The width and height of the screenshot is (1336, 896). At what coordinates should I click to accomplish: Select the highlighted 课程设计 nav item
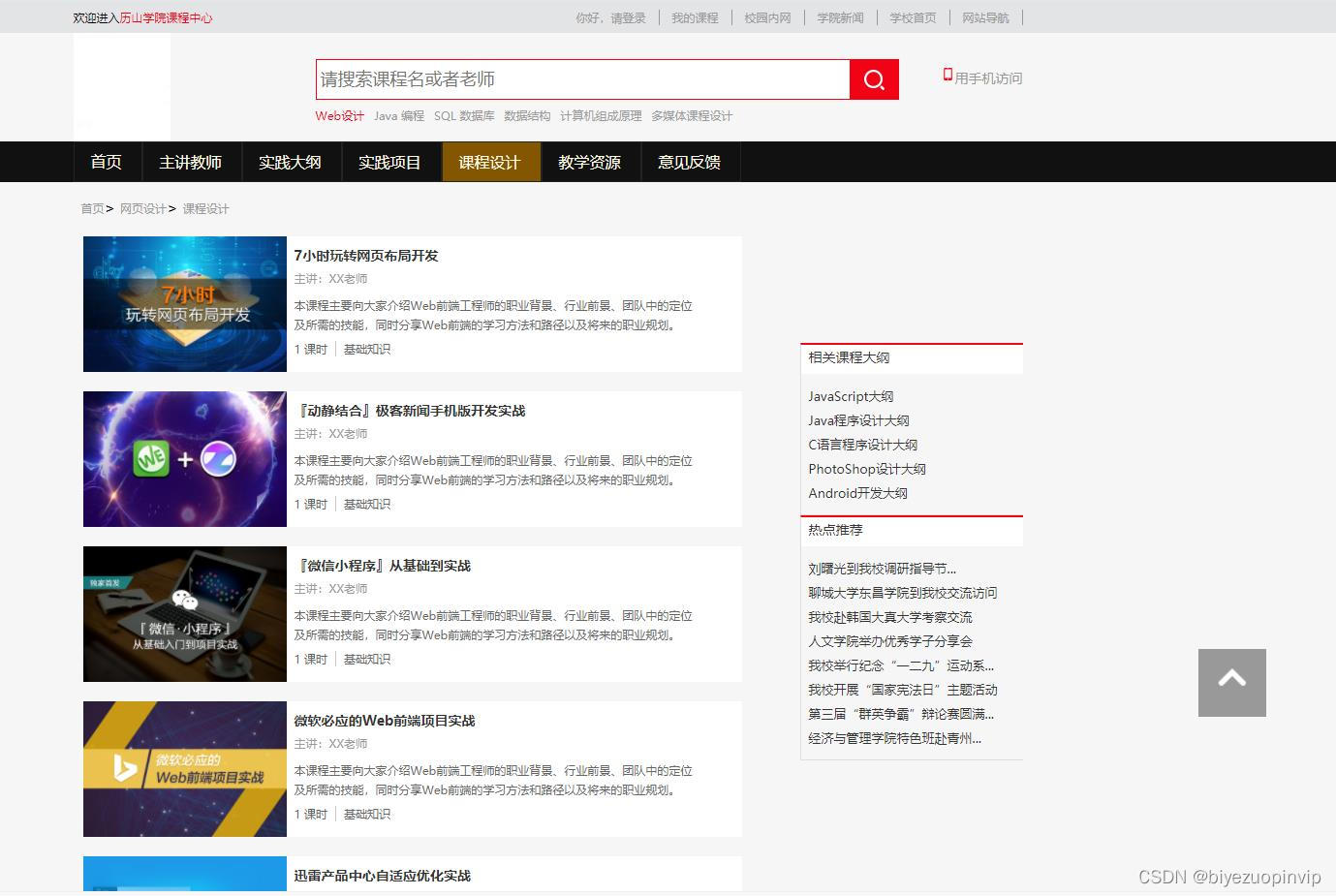point(490,162)
